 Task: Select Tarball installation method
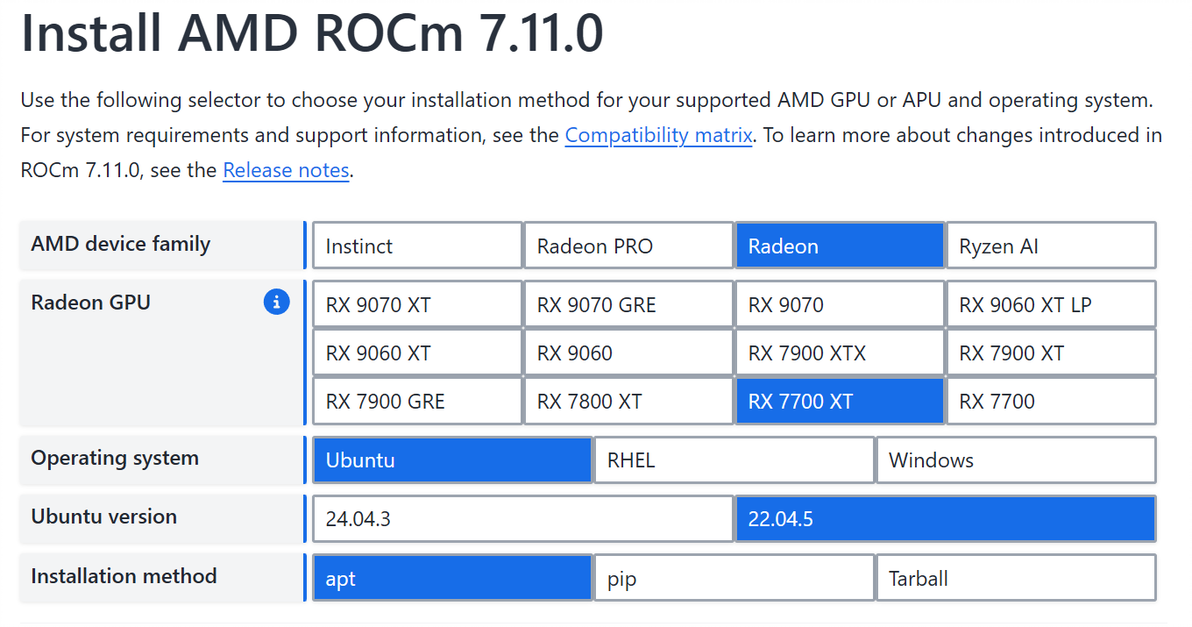point(1016,578)
